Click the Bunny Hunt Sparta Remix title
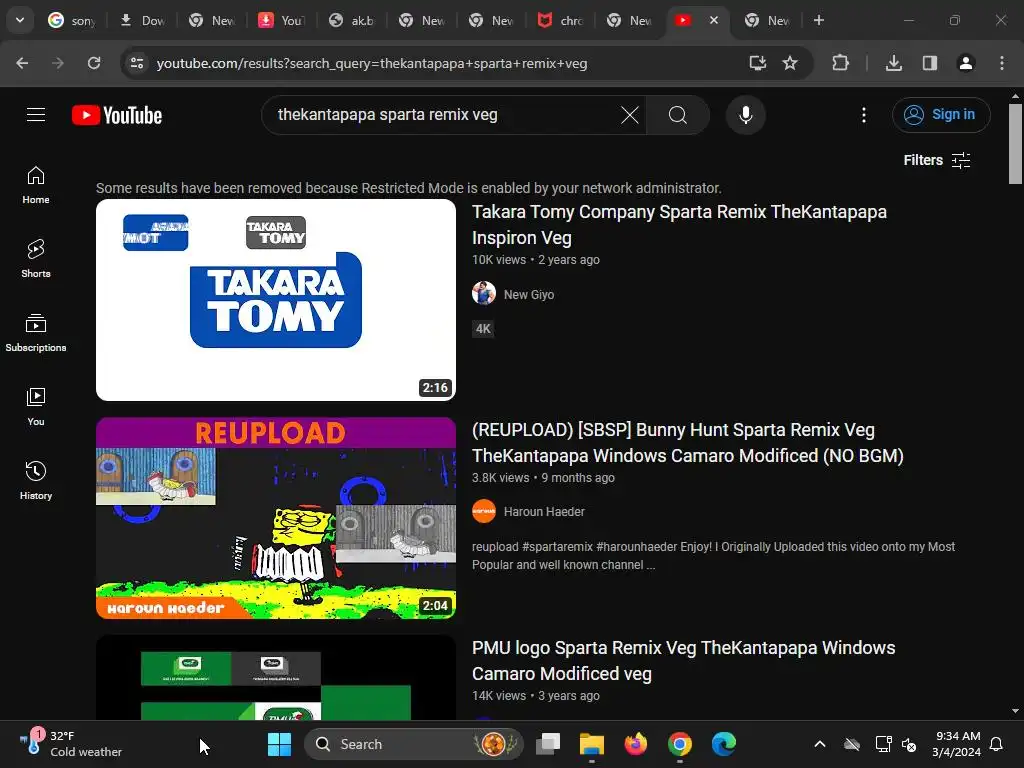The image size is (1024, 768). [x=688, y=443]
